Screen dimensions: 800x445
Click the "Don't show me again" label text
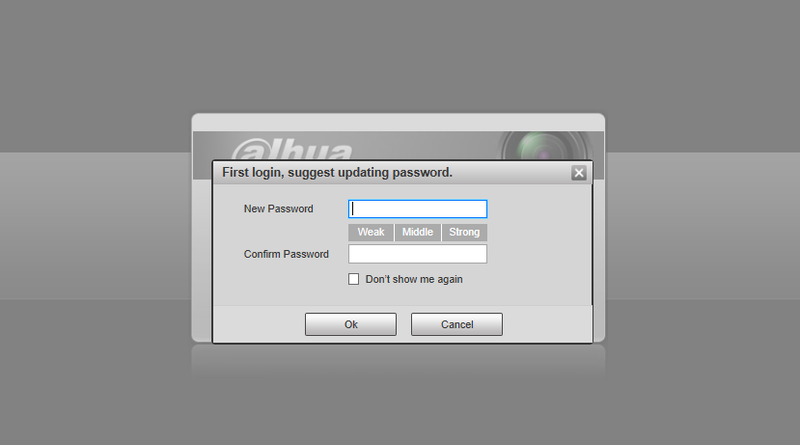tap(414, 279)
